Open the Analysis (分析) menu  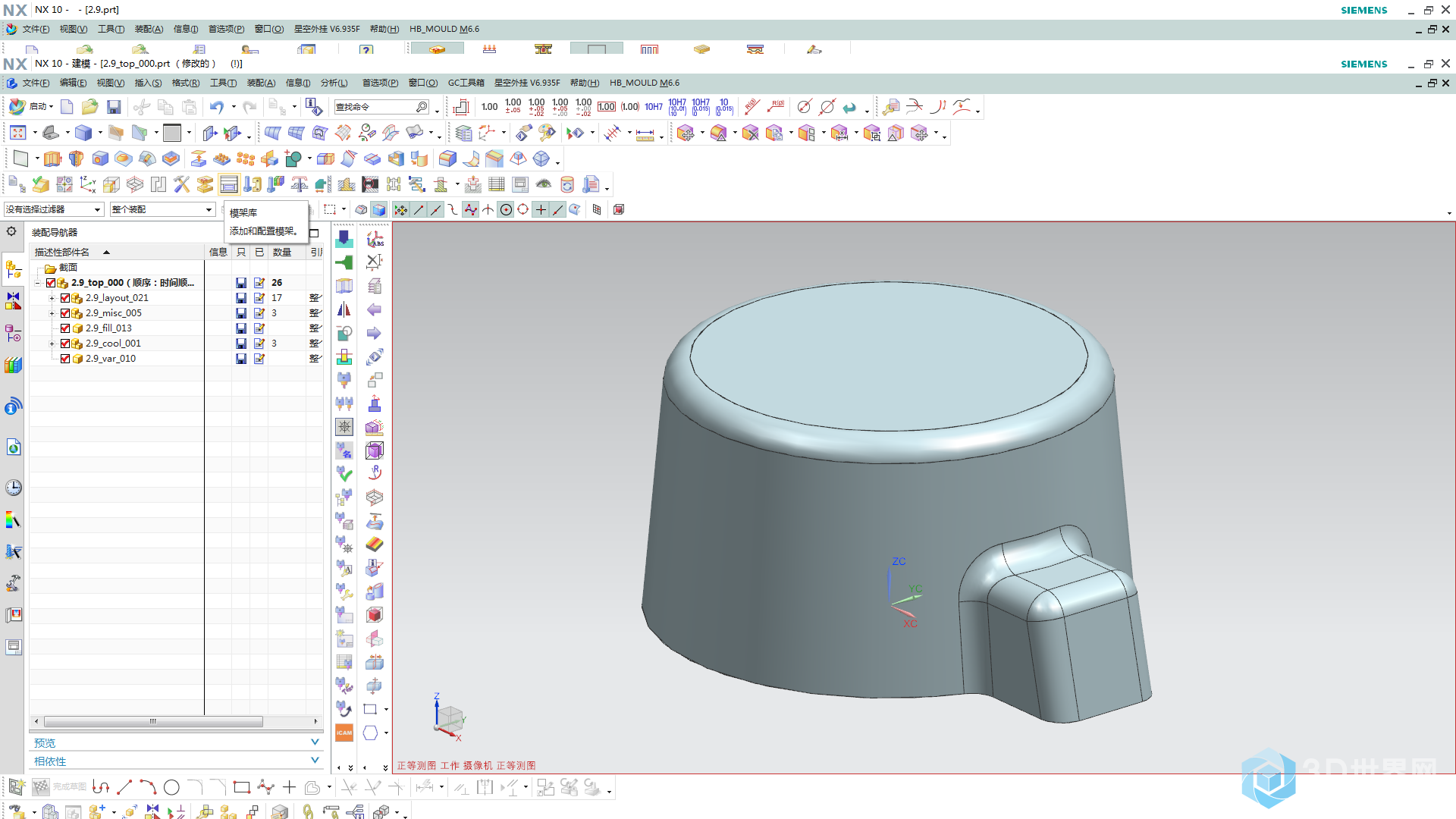(334, 83)
